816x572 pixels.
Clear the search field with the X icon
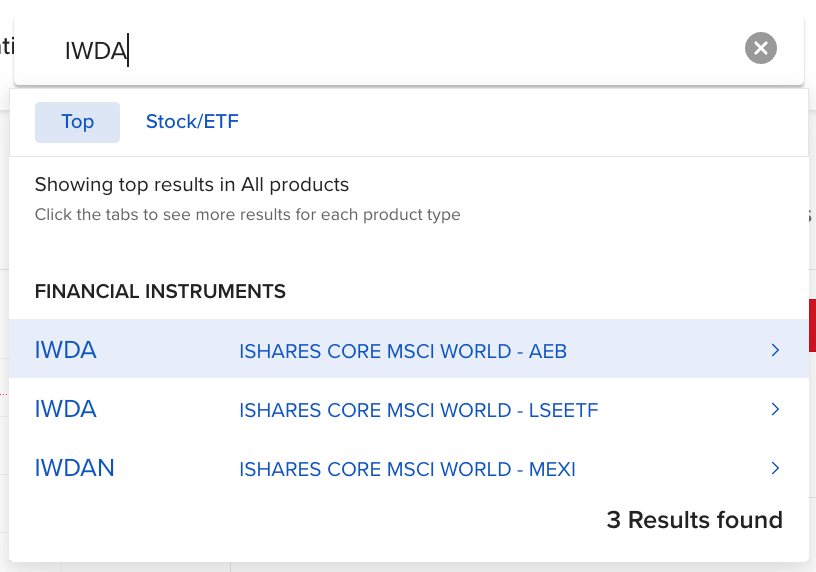point(761,48)
